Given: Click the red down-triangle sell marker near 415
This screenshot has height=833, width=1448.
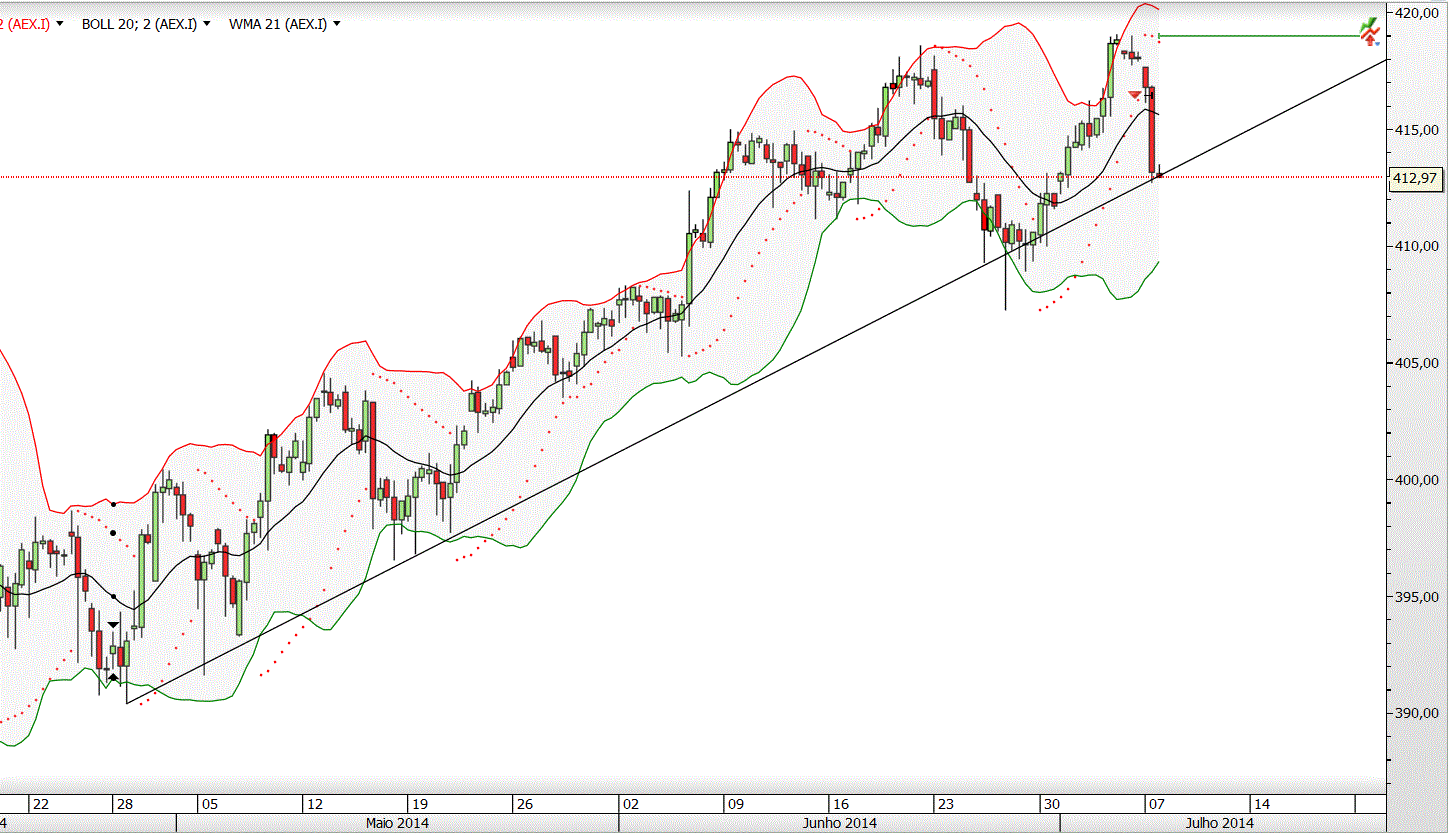Looking at the screenshot, I should coord(1135,94).
